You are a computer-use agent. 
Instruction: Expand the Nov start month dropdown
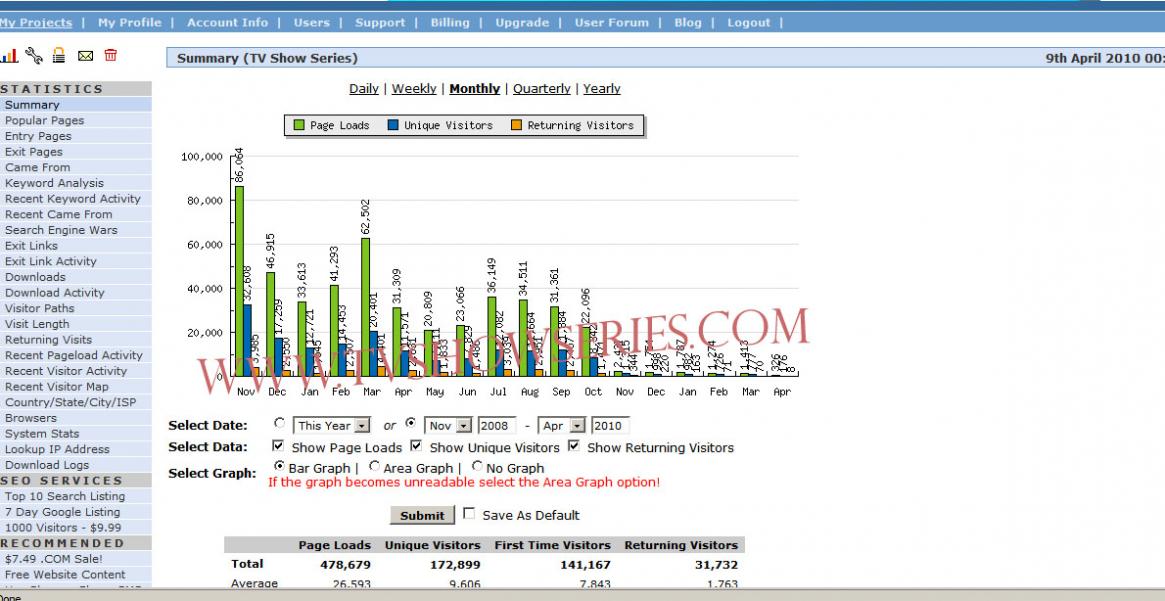click(464, 426)
